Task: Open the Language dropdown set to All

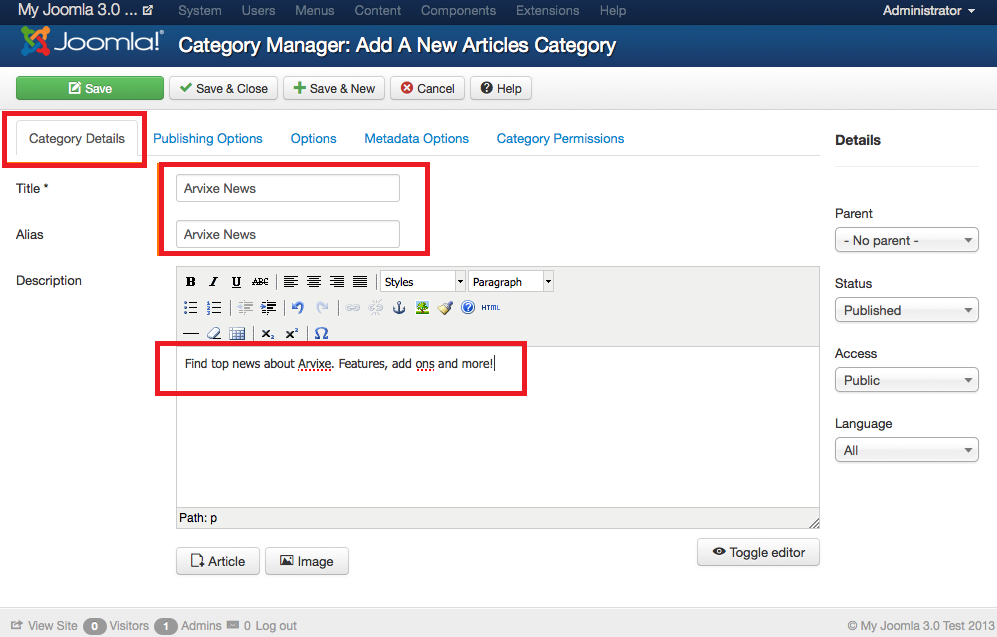Action: coord(906,450)
